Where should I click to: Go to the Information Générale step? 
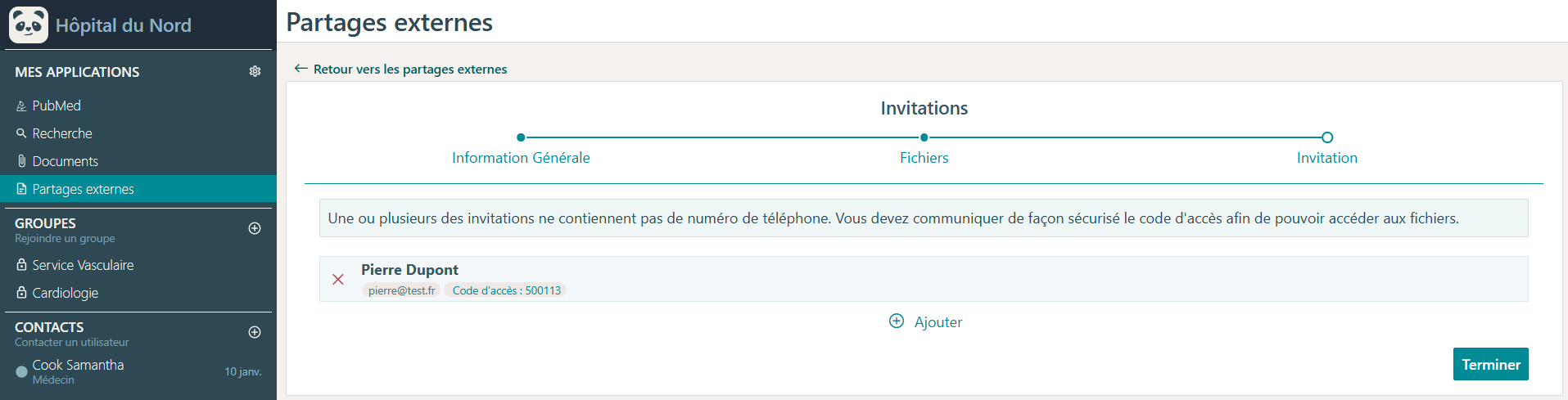point(521,158)
